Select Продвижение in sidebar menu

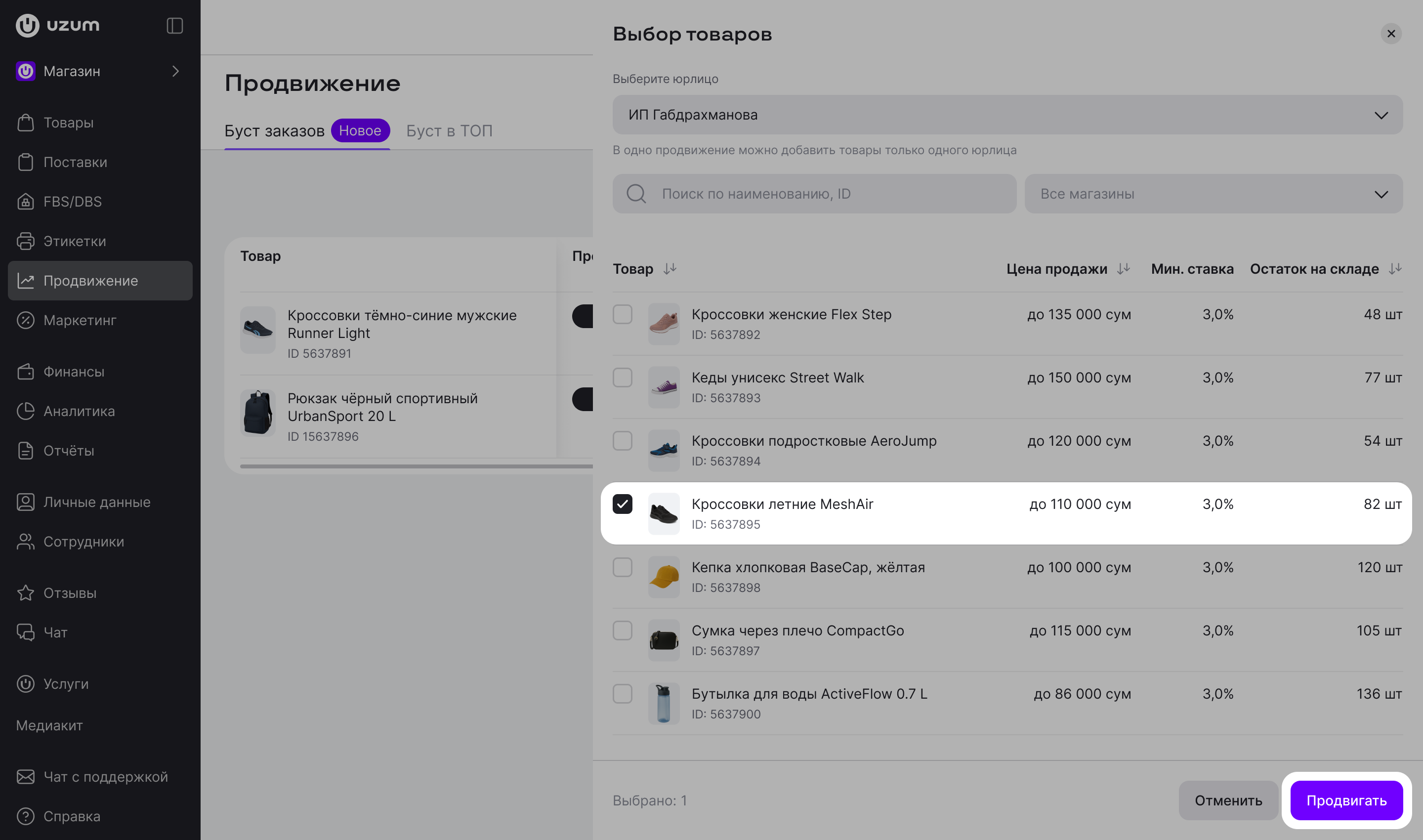tap(100, 281)
